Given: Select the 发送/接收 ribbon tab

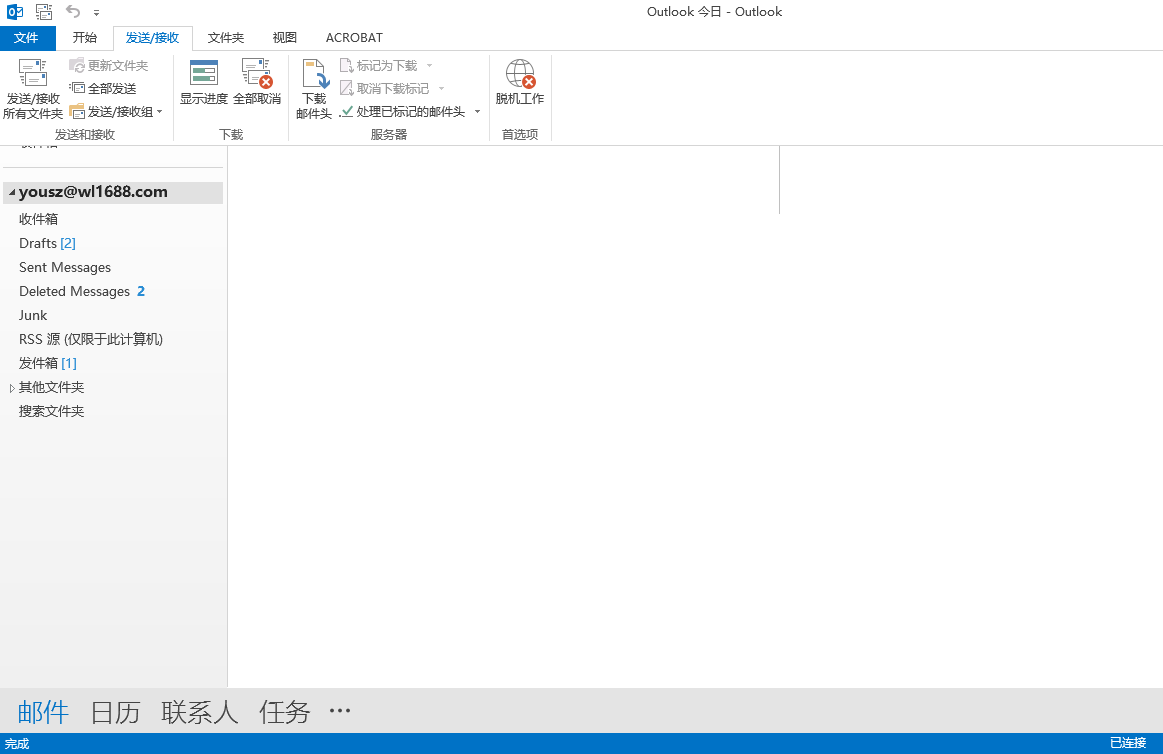Looking at the screenshot, I should pos(153,38).
